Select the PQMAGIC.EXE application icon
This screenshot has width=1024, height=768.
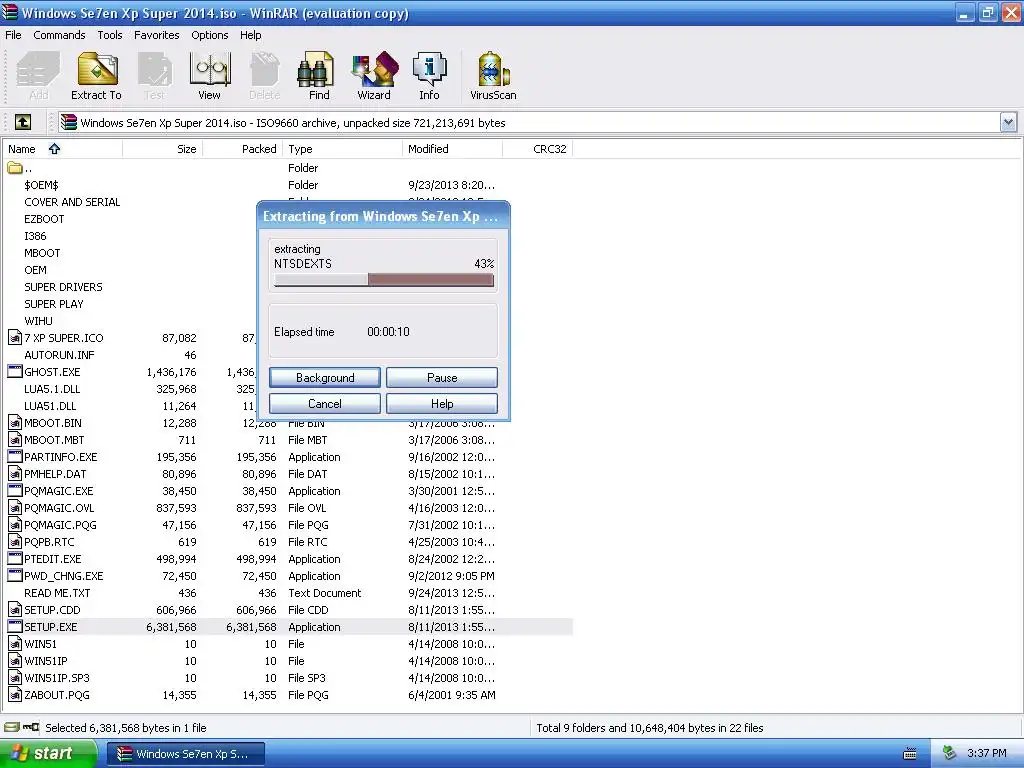click(x=15, y=490)
